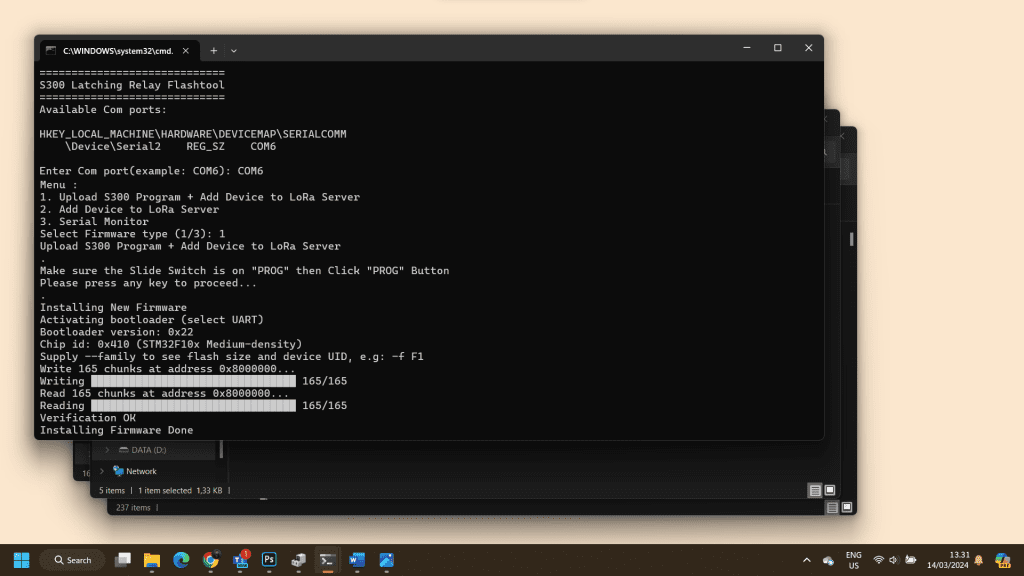Screen dimensions: 1024x576
Task: Select the C:\WINDOWS\system32\cmd tab
Action: (115, 50)
